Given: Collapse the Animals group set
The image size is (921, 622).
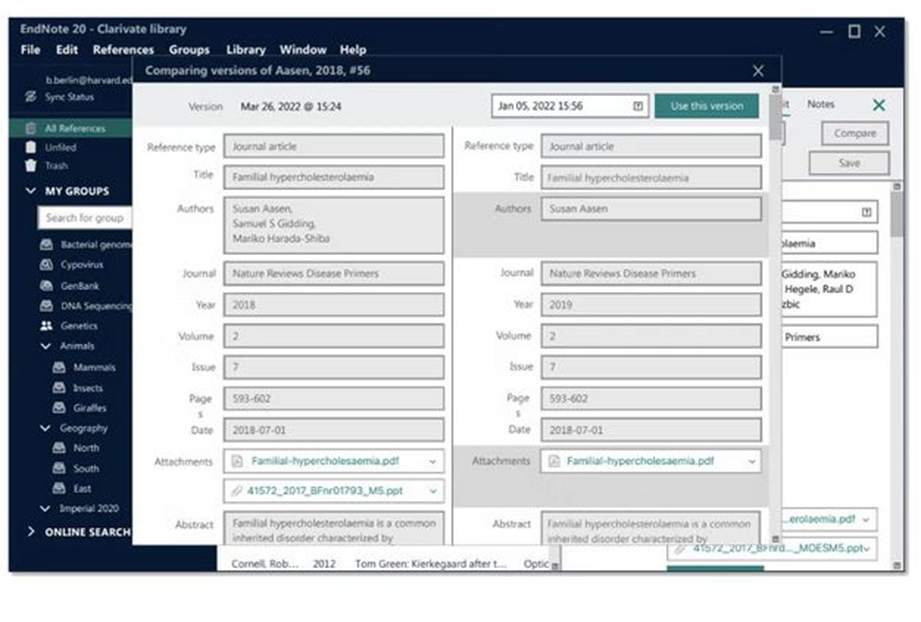Looking at the screenshot, I should tap(46, 346).
